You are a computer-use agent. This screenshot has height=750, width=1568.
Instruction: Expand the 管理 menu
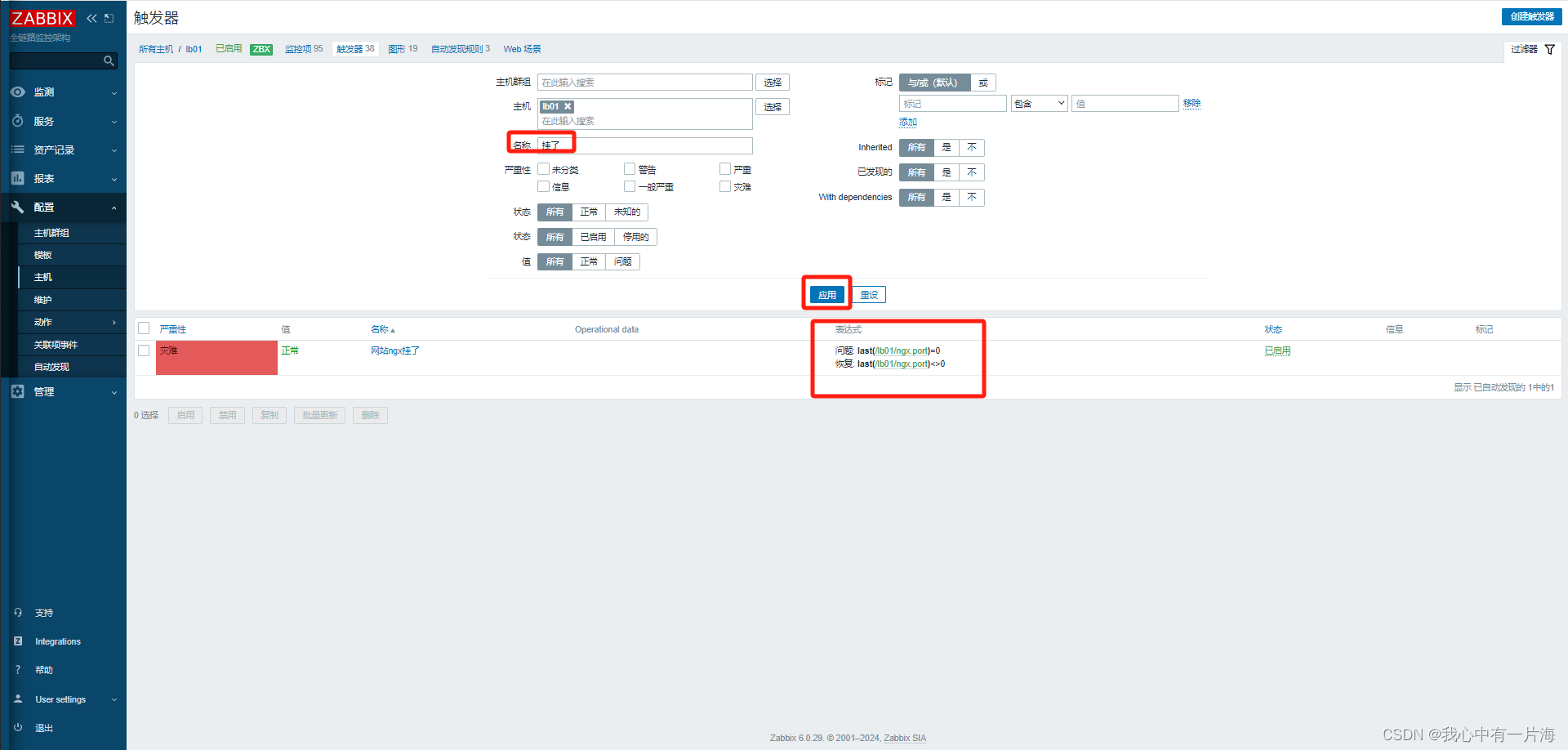pyautogui.click(x=114, y=392)
